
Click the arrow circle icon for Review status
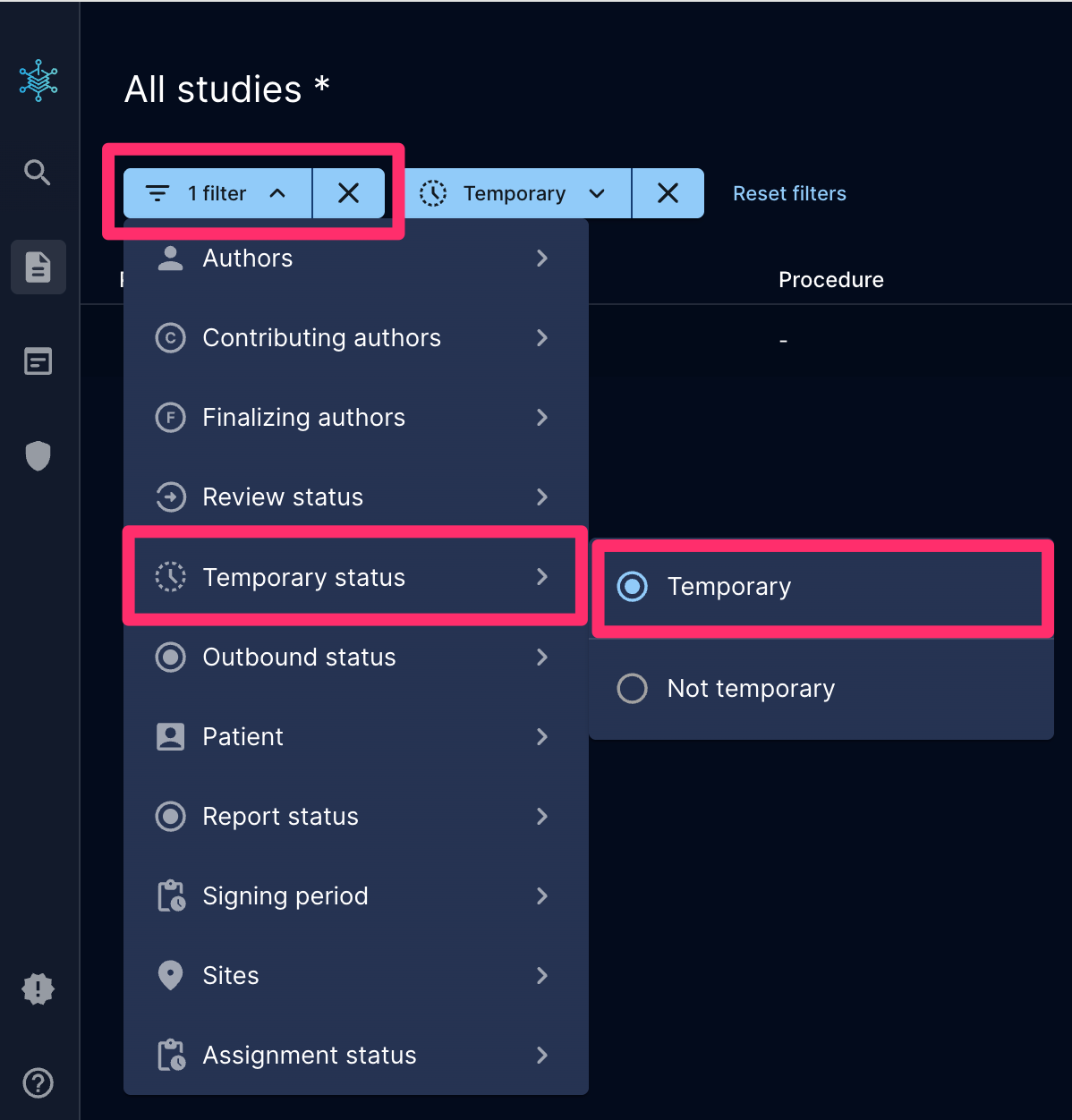coord(170,497)
